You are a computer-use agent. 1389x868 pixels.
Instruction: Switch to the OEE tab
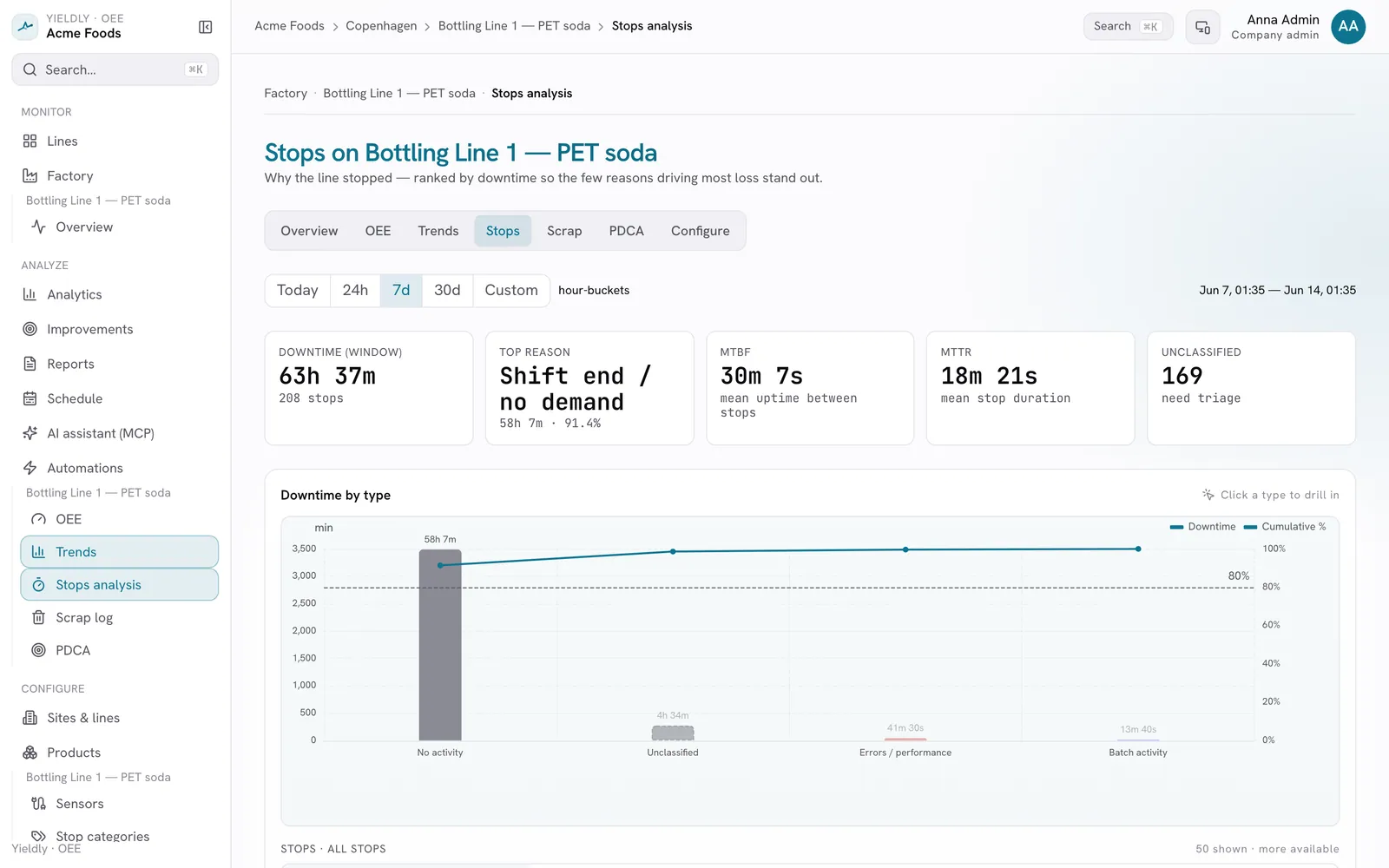378,231
